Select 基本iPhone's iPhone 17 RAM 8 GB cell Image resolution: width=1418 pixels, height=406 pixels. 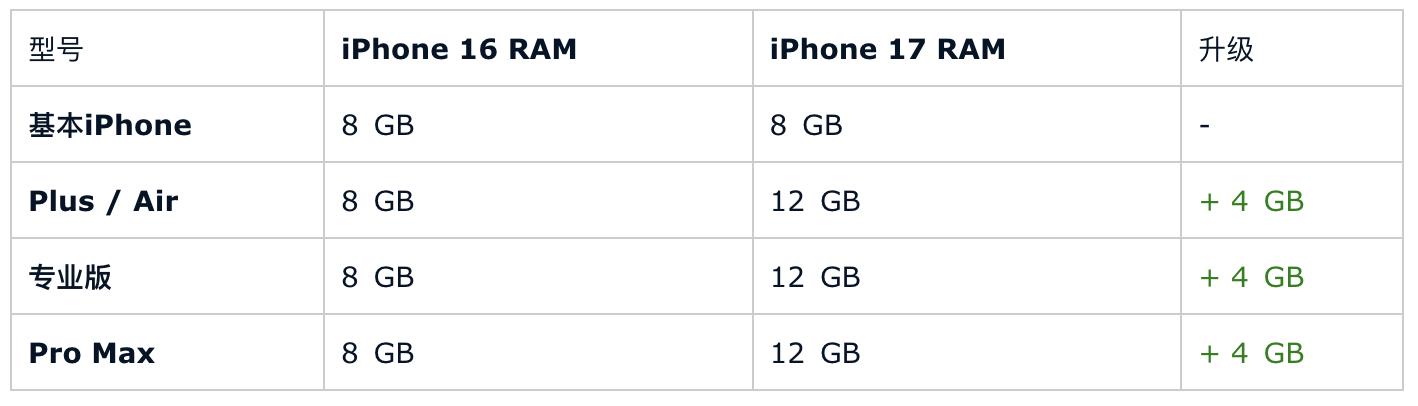pyautogui.click(x=806, y=125)
